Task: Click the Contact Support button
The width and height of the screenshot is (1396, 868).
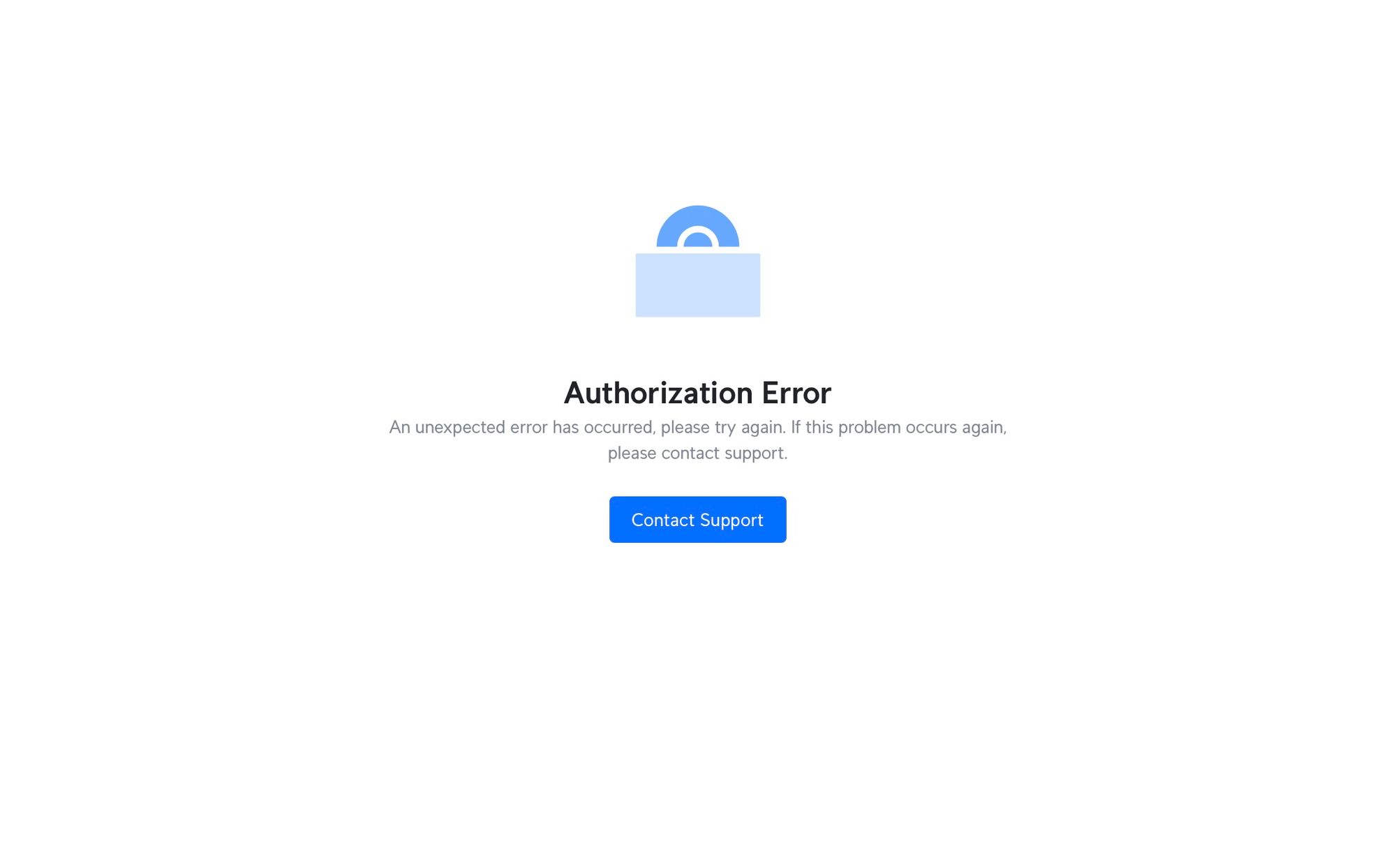Action: (x=697, y=519)
